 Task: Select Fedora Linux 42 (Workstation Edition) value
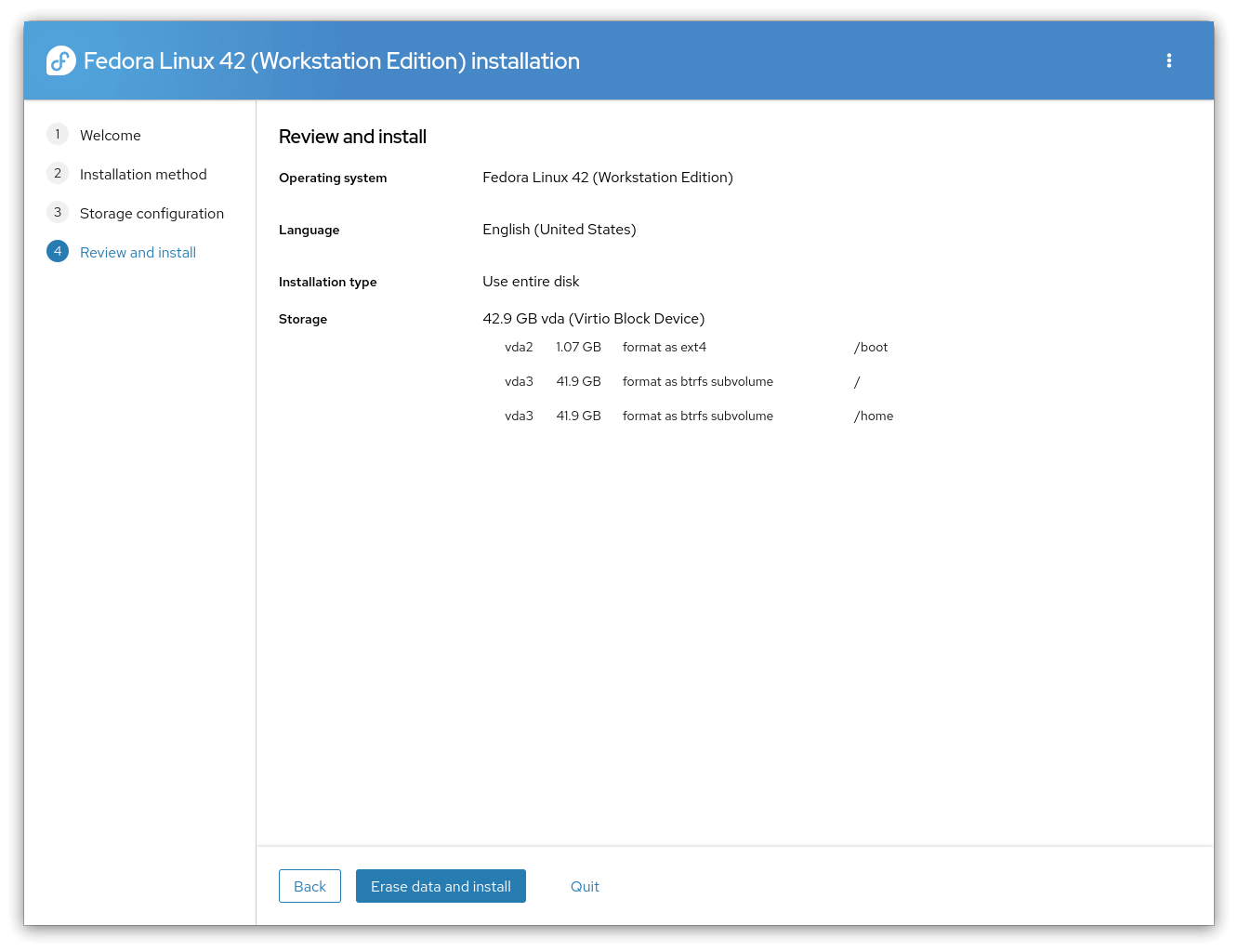point(608,178)
